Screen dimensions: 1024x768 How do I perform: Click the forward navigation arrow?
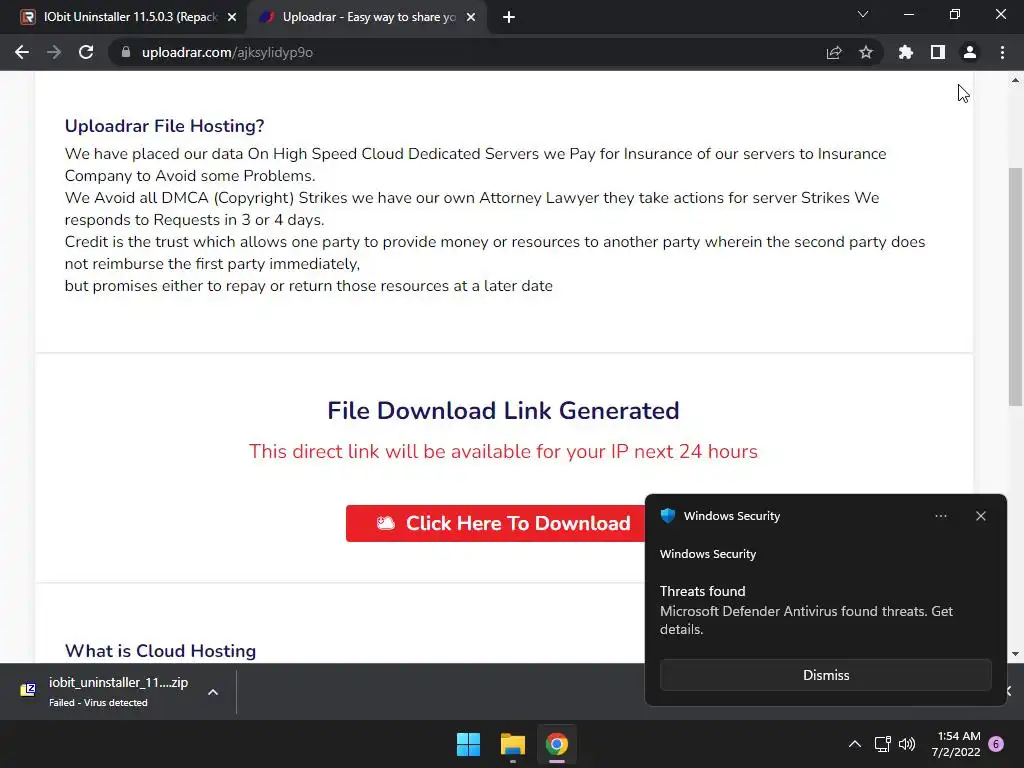[x=54, y=52]
